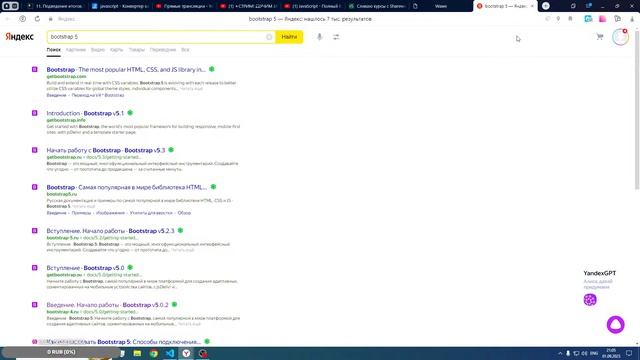Click favicon beside getbootstrap.com result

click(35, 69)
